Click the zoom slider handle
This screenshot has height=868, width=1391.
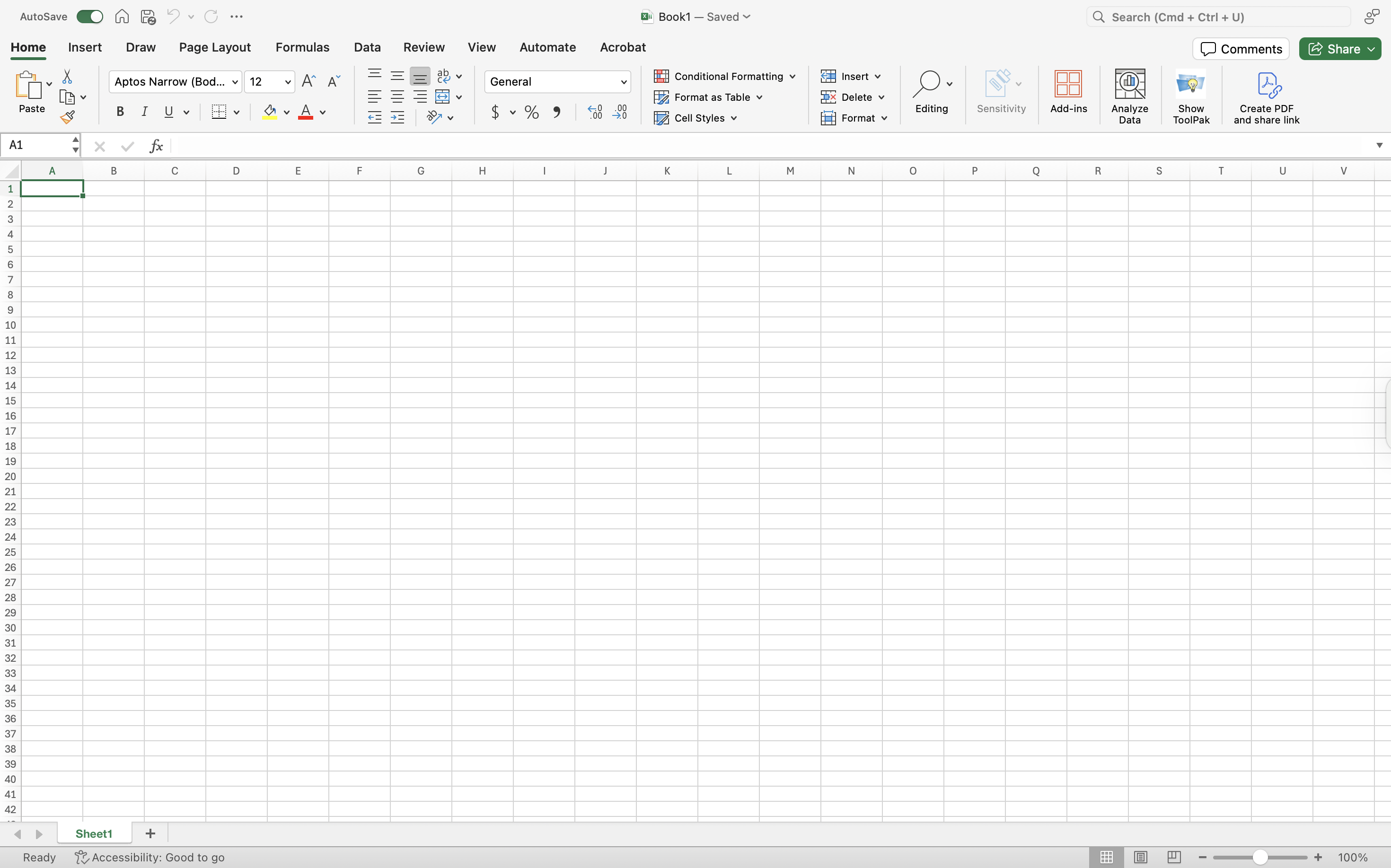tap(1260, 857)
